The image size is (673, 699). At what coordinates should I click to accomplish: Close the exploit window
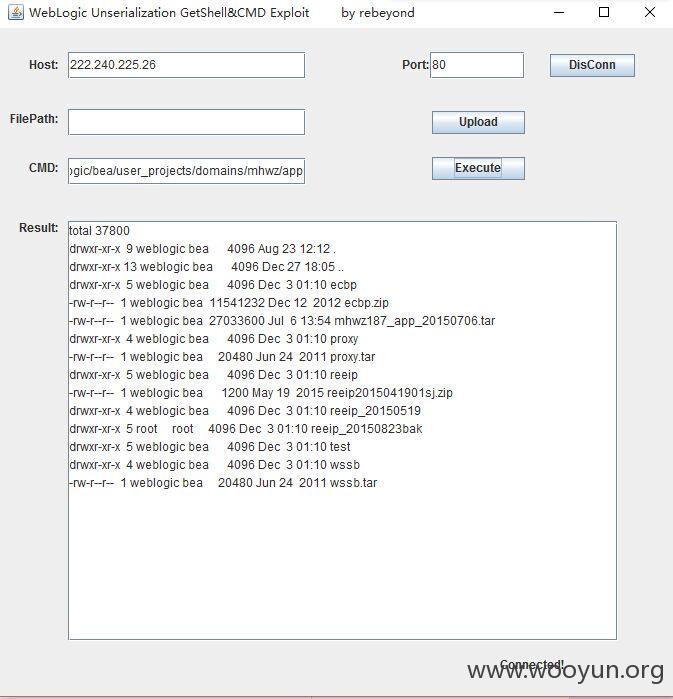coord(650,12)
